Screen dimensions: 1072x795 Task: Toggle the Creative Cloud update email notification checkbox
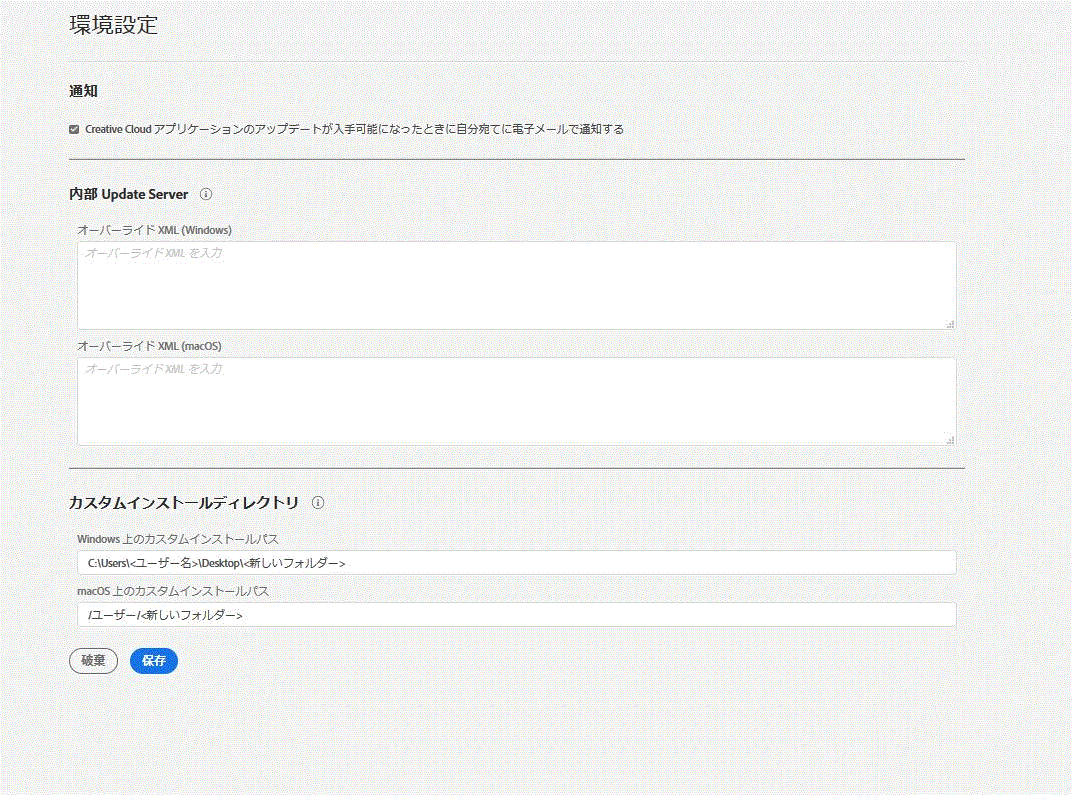point(74,129)
